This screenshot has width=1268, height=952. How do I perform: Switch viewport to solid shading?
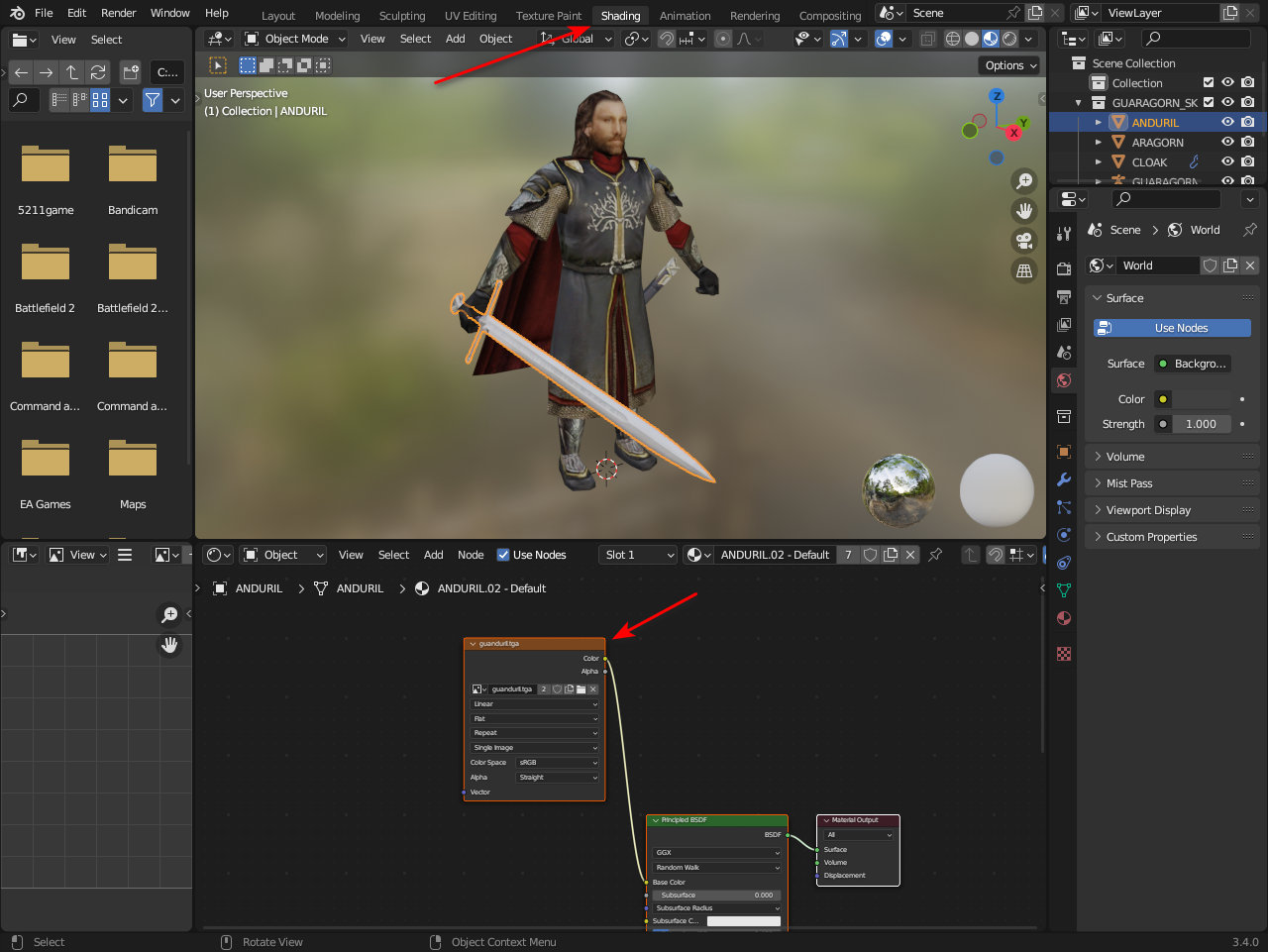pos(972,39)
